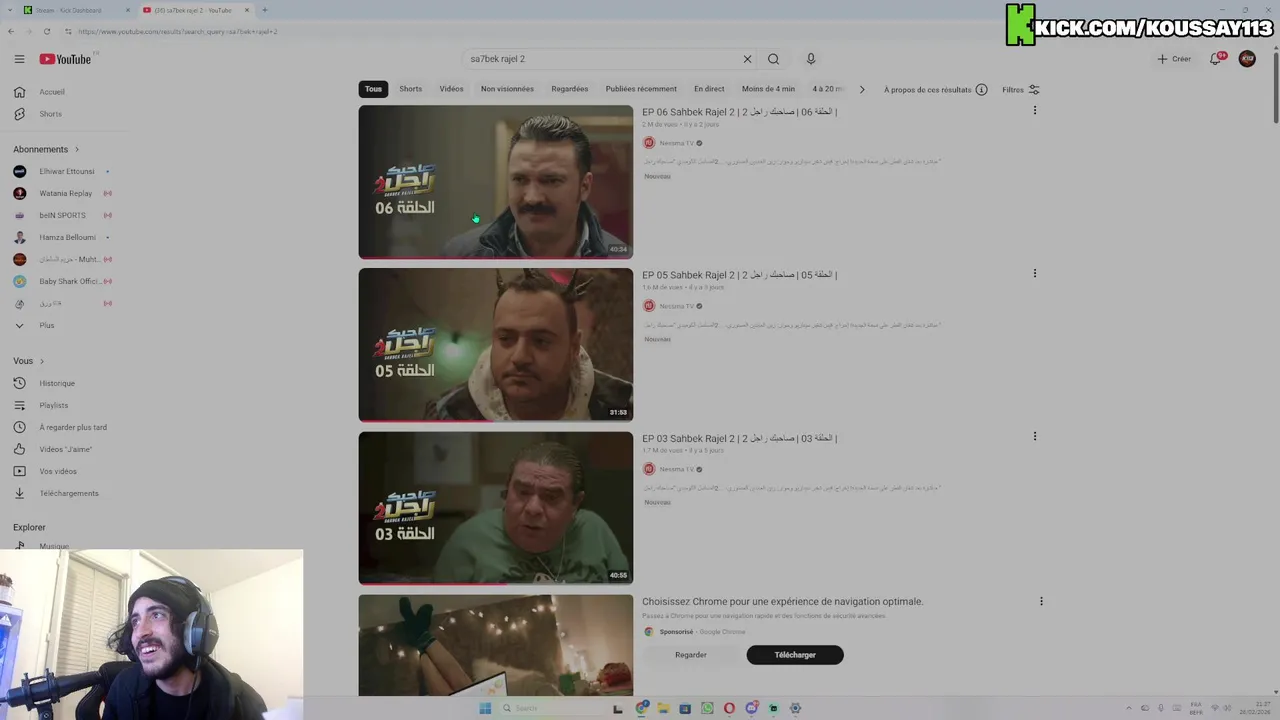Image resolution: width=1280 pixels, height=720 pixels.
Task: Select the En direct filter chip
Action: tap(709, 89)
